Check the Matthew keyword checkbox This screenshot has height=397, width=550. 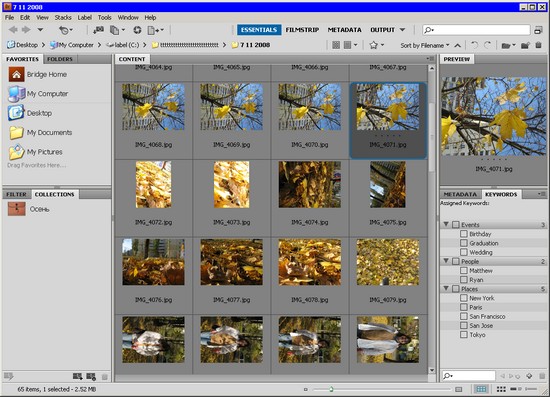[x=464, y=270]
